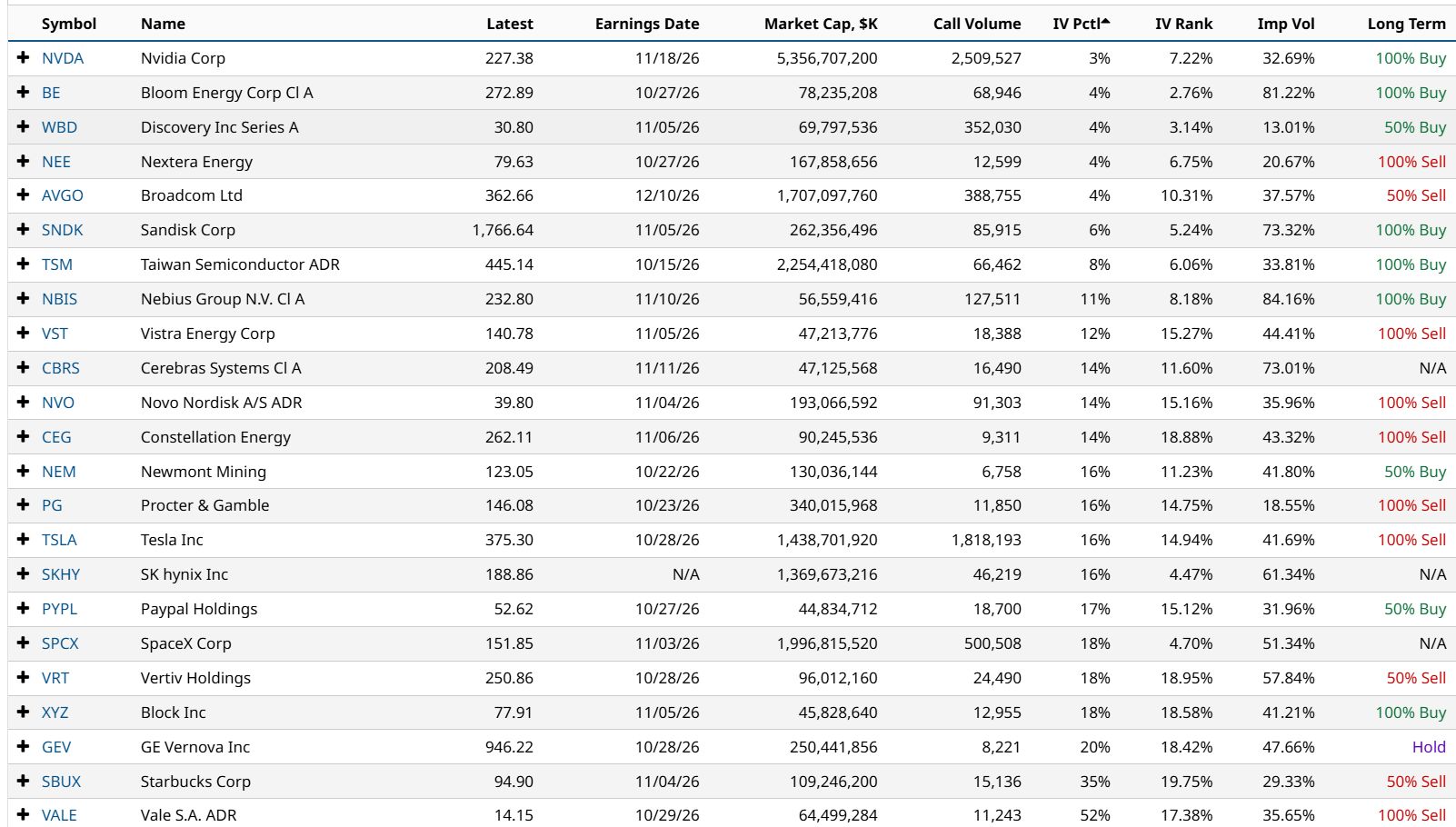
Task: Open the SBUX symbol link
Action: pyautogui.click(x=61, y=782)
